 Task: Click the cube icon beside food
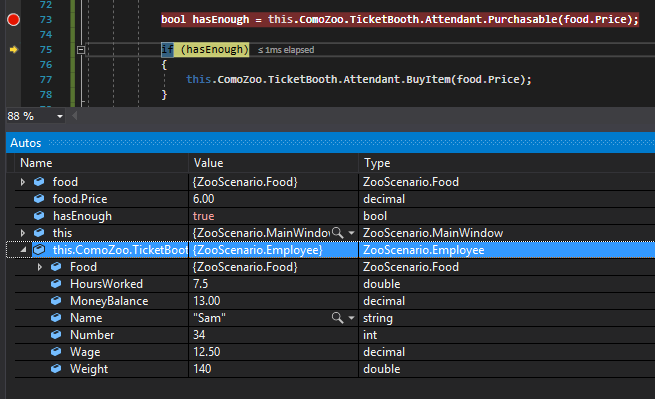pyautogui.click(x=39, y=182)
